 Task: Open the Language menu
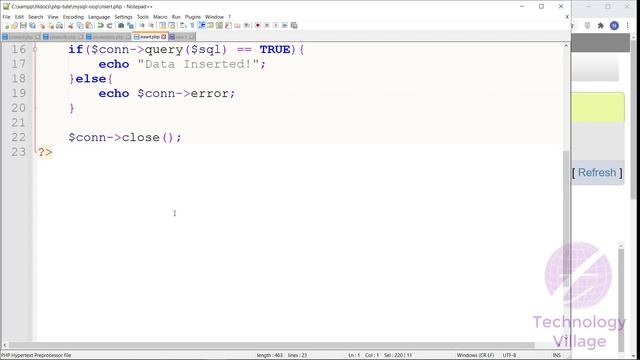click(99, 17)
